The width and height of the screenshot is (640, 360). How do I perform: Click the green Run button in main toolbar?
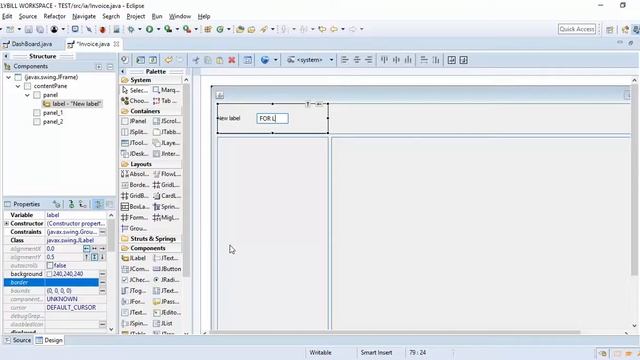(x=149, y=29)
